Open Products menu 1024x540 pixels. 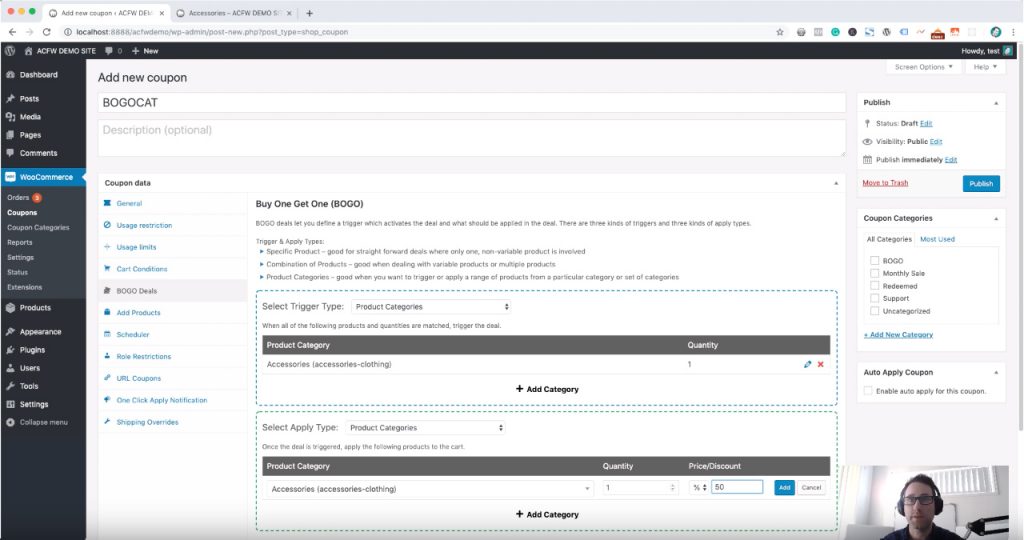pos(35,308)
